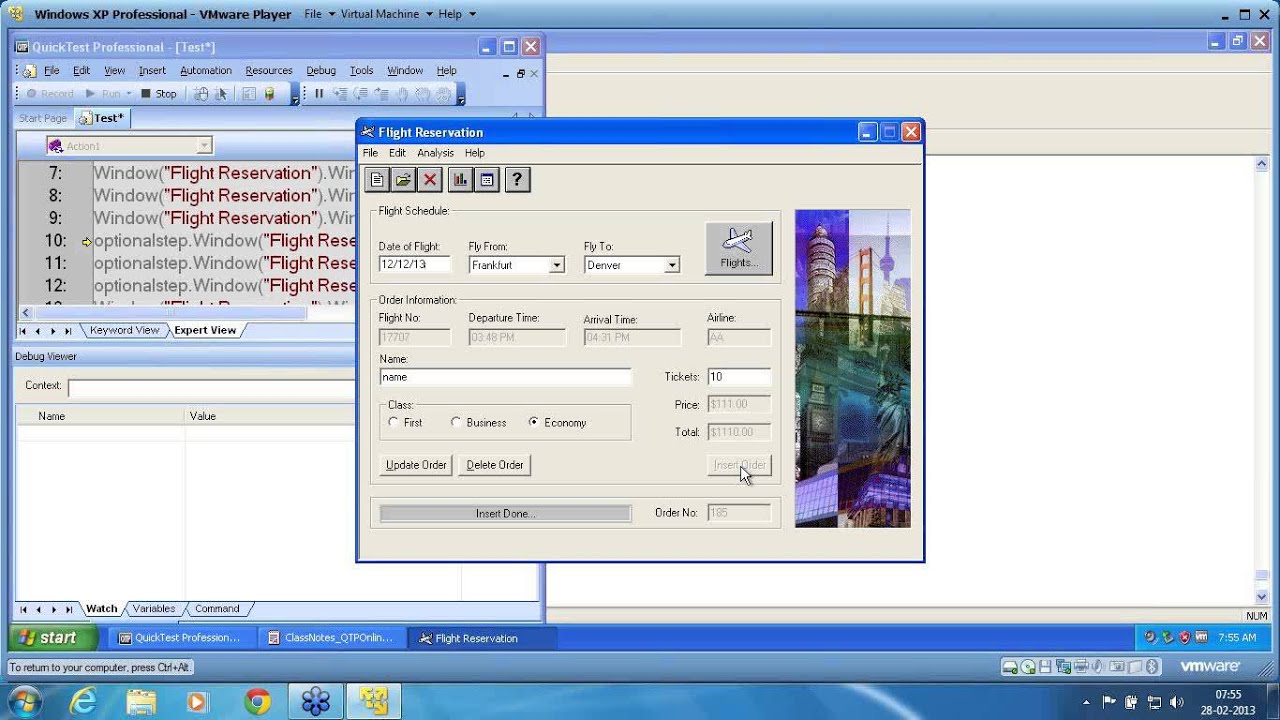This screenshot has height=720, width=1280.
Task: Open the Graph chart icon in Flight Reservation
Action: point(460,180)
